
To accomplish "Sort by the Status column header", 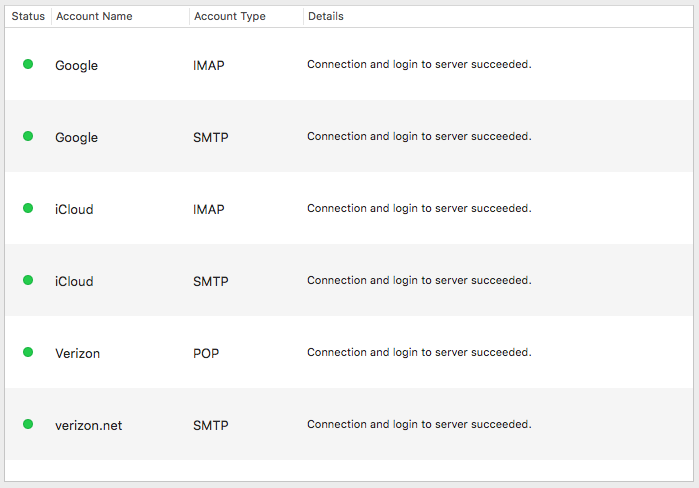I will point(28,17).
